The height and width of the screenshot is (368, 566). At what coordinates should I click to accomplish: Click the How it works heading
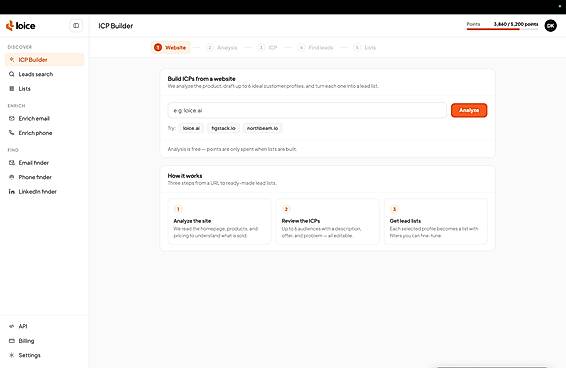coord(185,176)
